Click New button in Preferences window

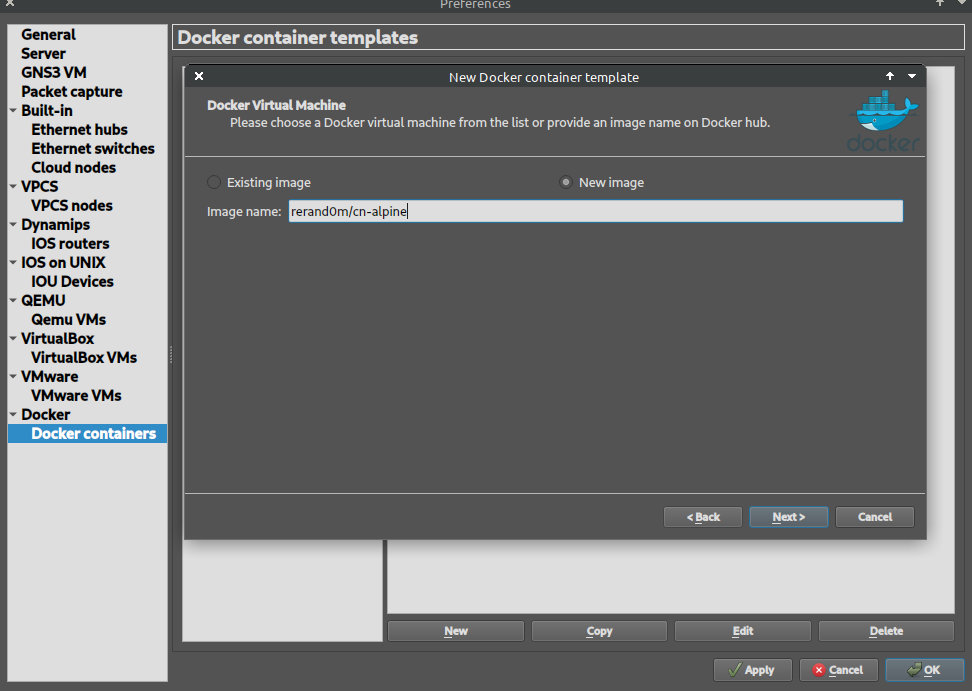(456, 631)
